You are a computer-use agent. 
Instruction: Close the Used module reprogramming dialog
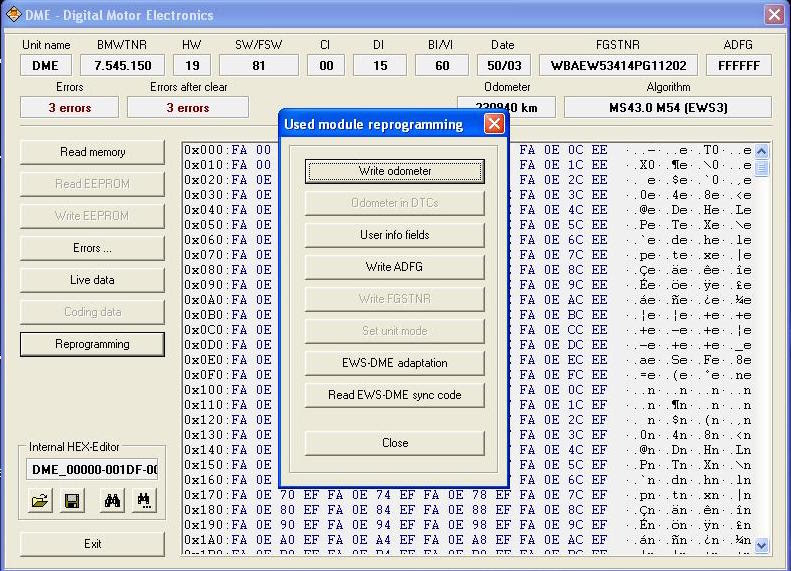pyautogui.click(x=494, y=124)
